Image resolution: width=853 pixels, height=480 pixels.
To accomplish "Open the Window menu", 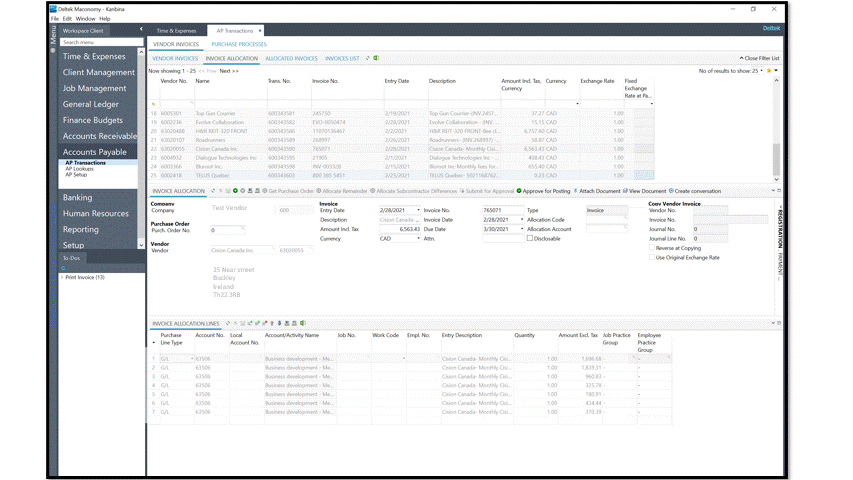I will (x=85, y=19).
